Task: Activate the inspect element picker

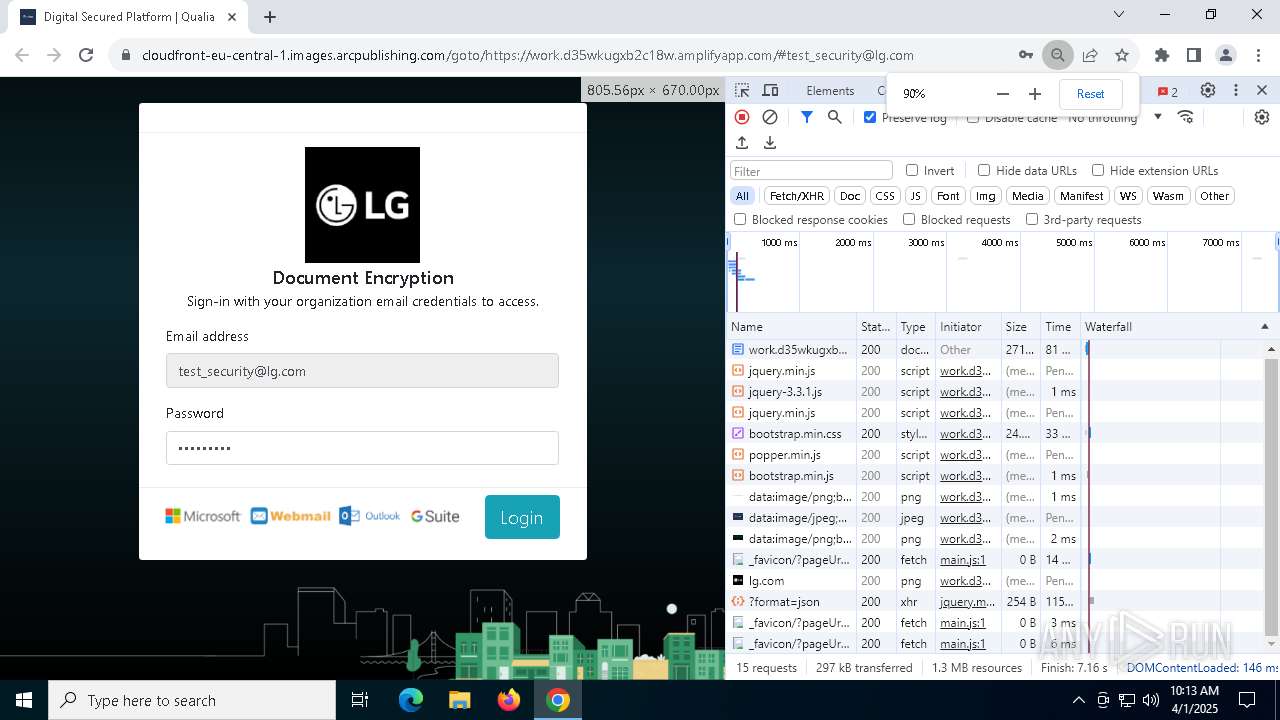Action: click(742, 91)
